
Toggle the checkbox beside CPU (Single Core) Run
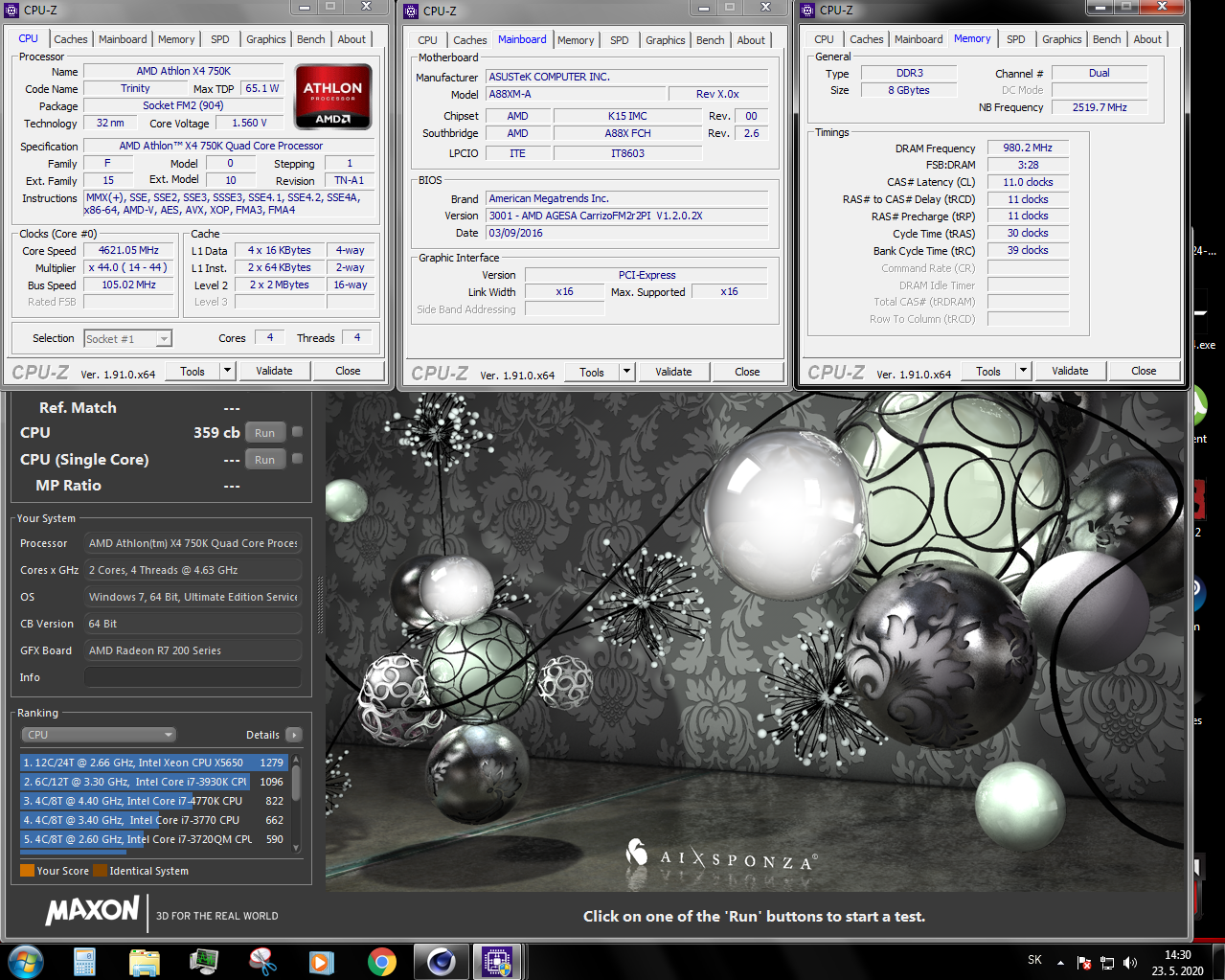tap(297, 459)
